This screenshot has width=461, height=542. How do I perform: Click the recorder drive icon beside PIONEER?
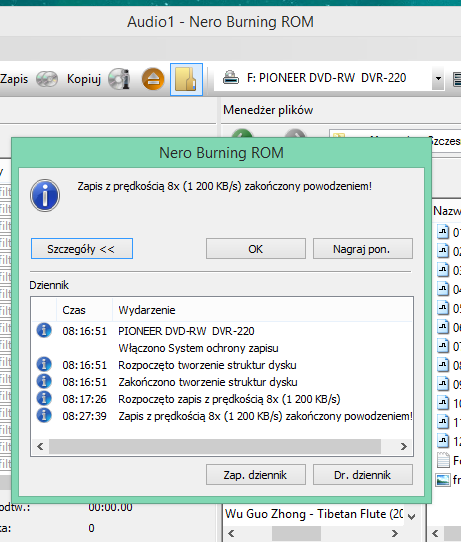click(230, 78)
